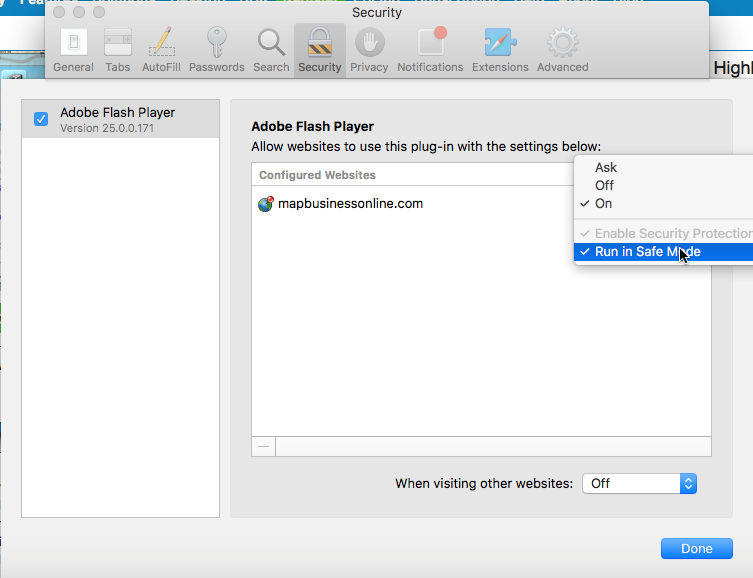
Task: Click the minus remove website button
Action: pos(264,446)
